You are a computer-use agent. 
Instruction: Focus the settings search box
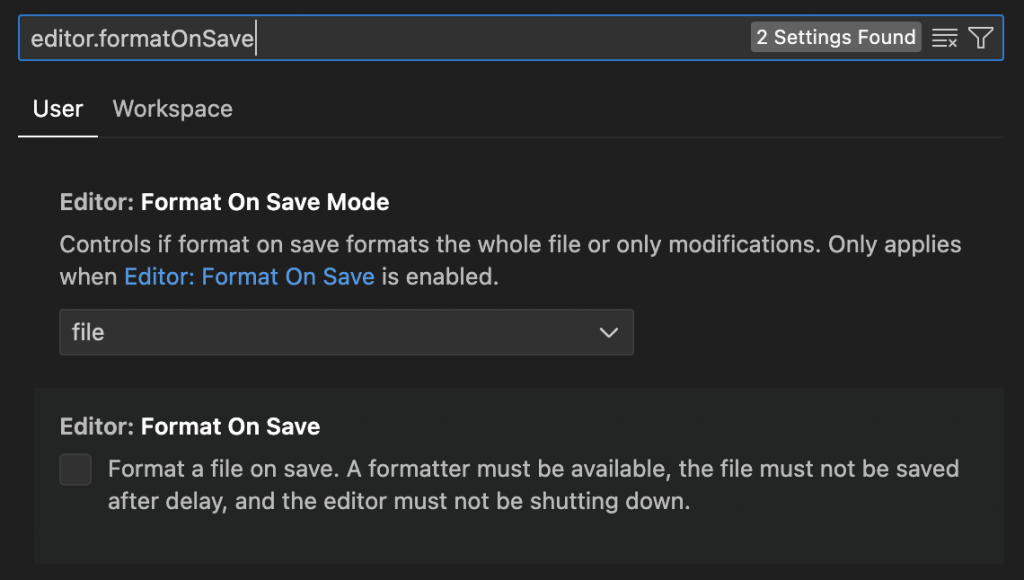point(500,38)
